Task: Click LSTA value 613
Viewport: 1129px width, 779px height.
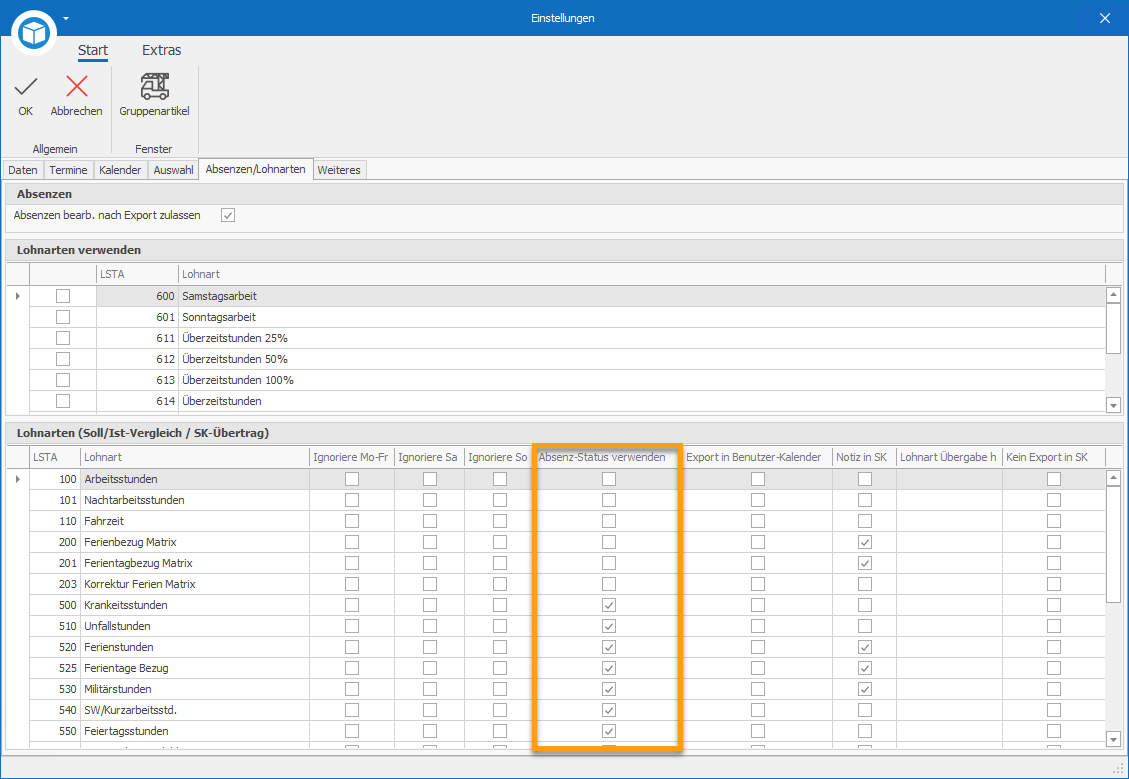Action: 166,380
